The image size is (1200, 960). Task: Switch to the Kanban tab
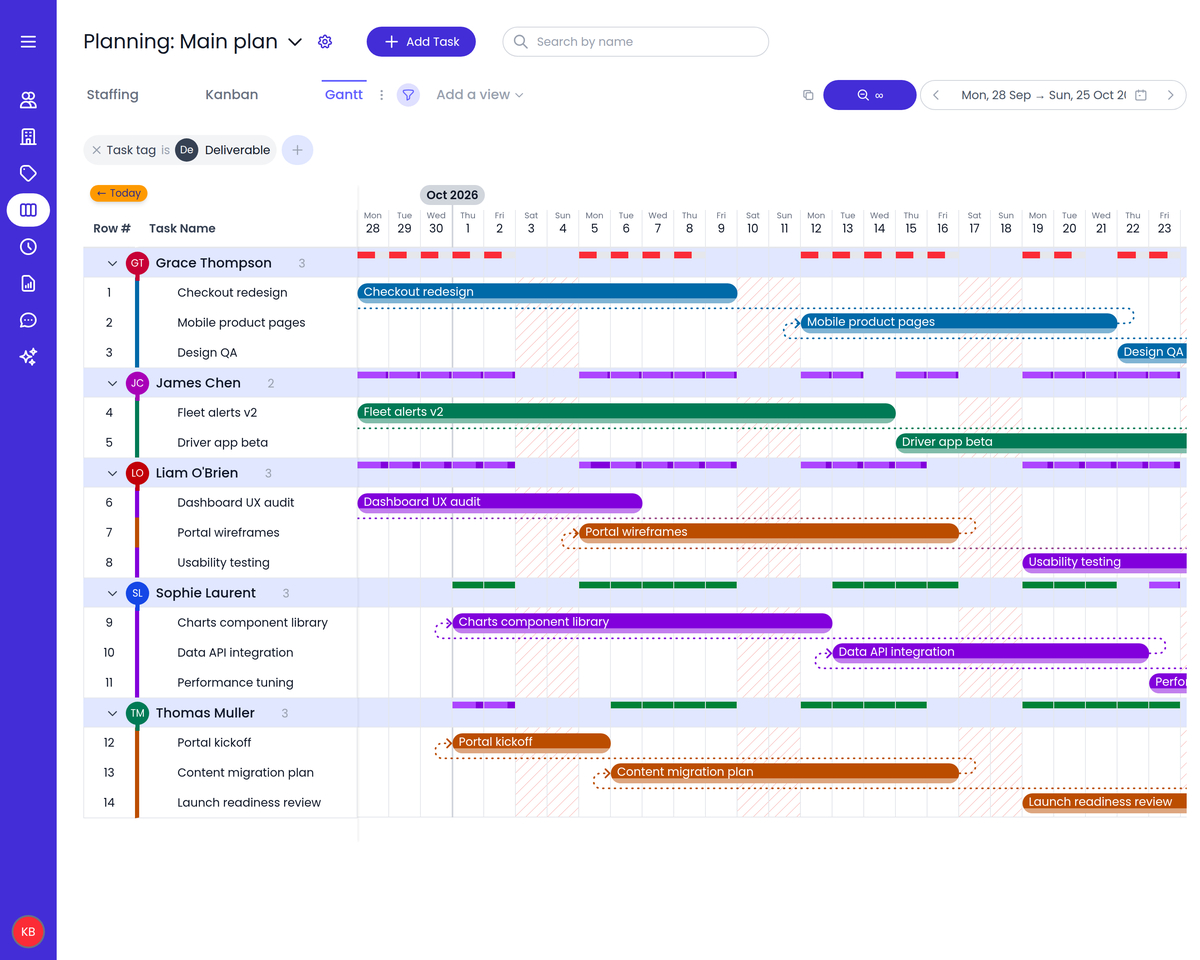[x=232, y=95]
